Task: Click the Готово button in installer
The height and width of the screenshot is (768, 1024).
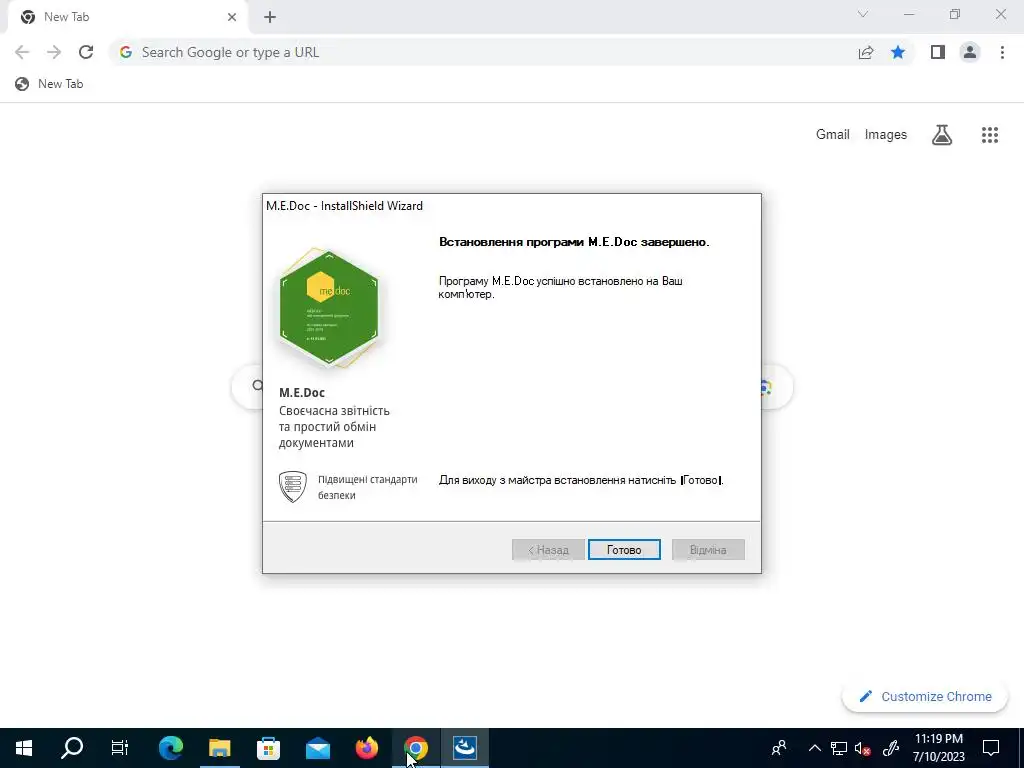Action: click(x=624, y=550)
